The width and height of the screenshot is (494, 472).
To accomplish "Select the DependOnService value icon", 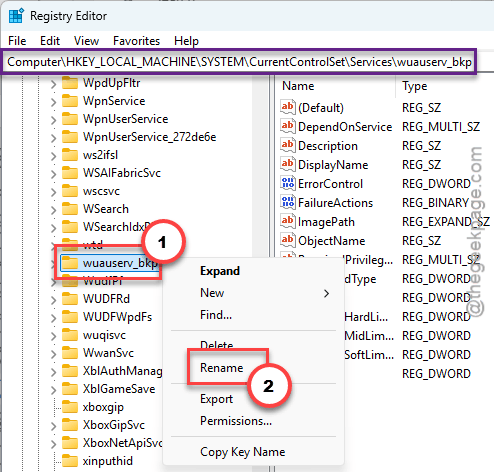I will coord(288,126).
